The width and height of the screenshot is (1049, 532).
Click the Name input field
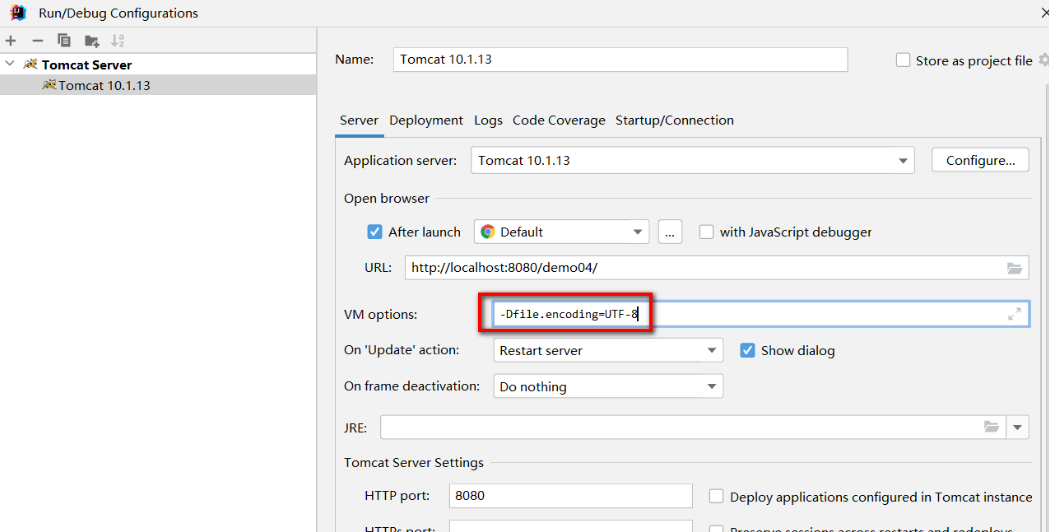620,60
